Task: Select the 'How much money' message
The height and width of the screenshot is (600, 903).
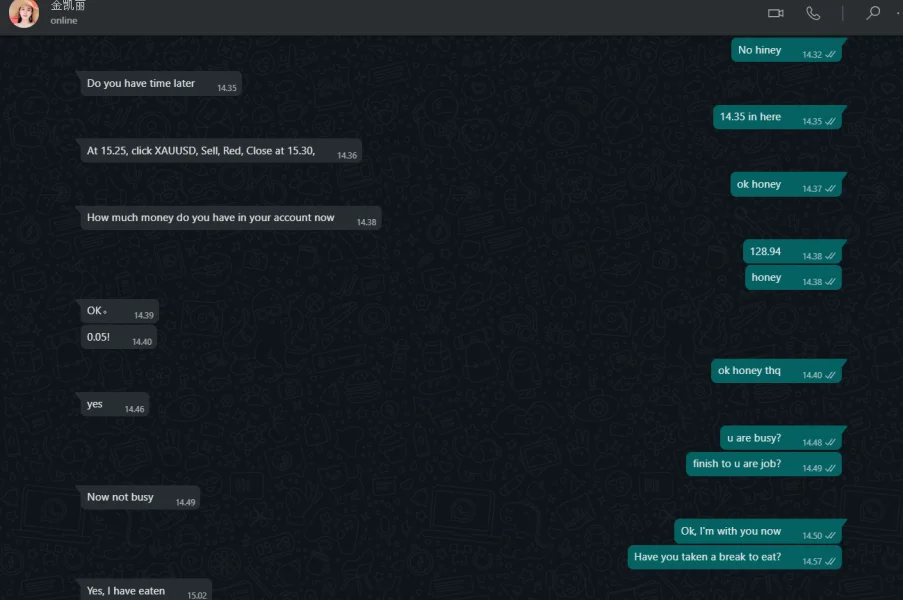Action: (x=229, y=218)
